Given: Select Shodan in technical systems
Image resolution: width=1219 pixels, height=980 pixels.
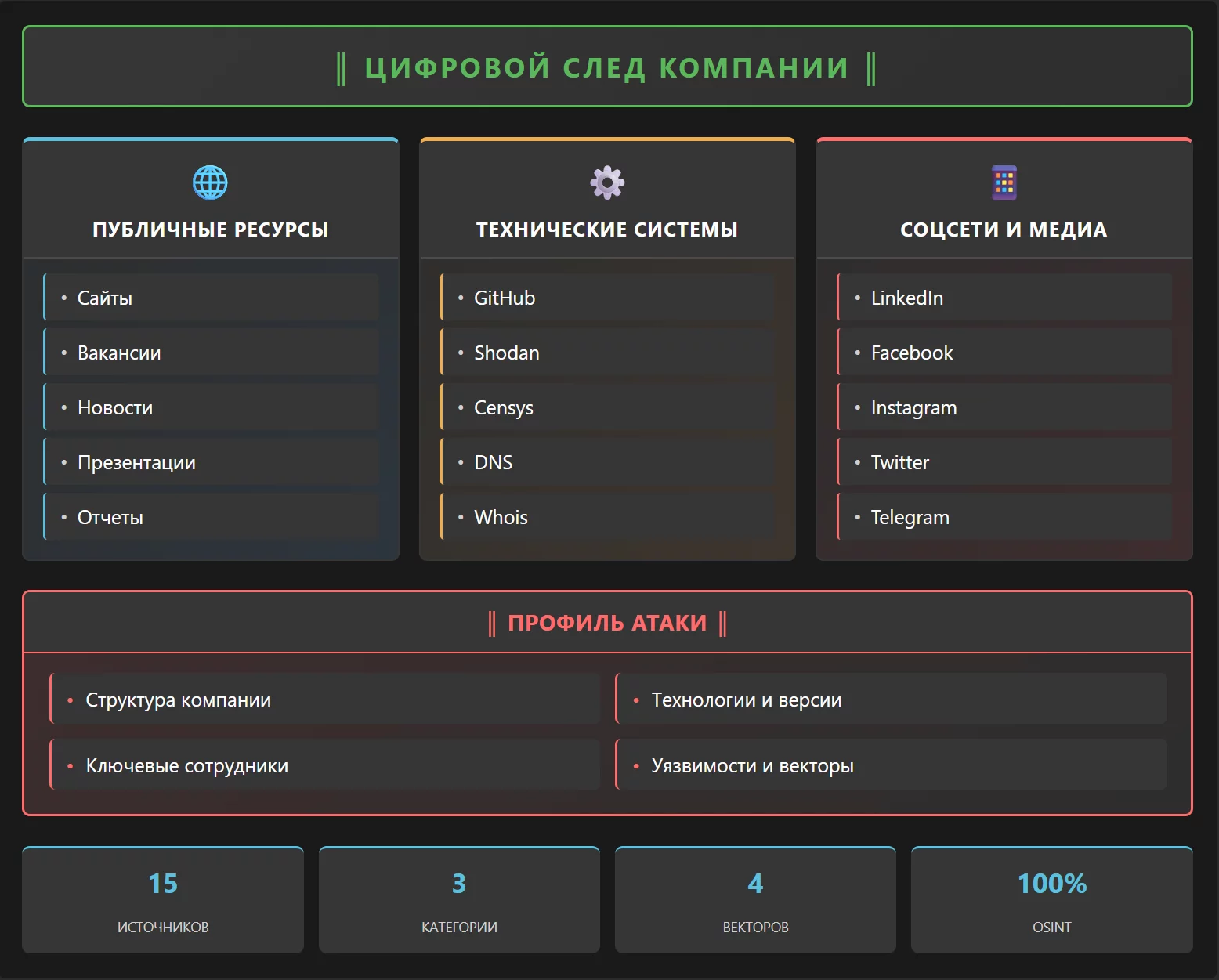Looking at the screenshot, I should 607,353.
